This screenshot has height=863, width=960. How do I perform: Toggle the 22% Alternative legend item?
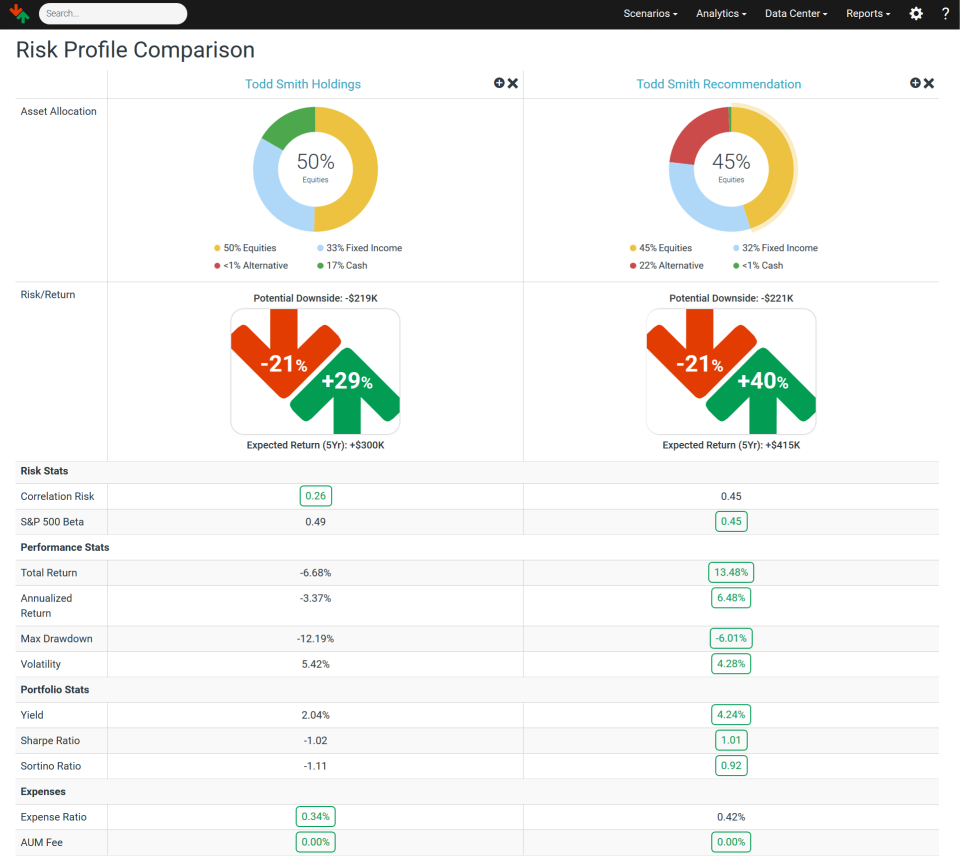tap(666, 266)
